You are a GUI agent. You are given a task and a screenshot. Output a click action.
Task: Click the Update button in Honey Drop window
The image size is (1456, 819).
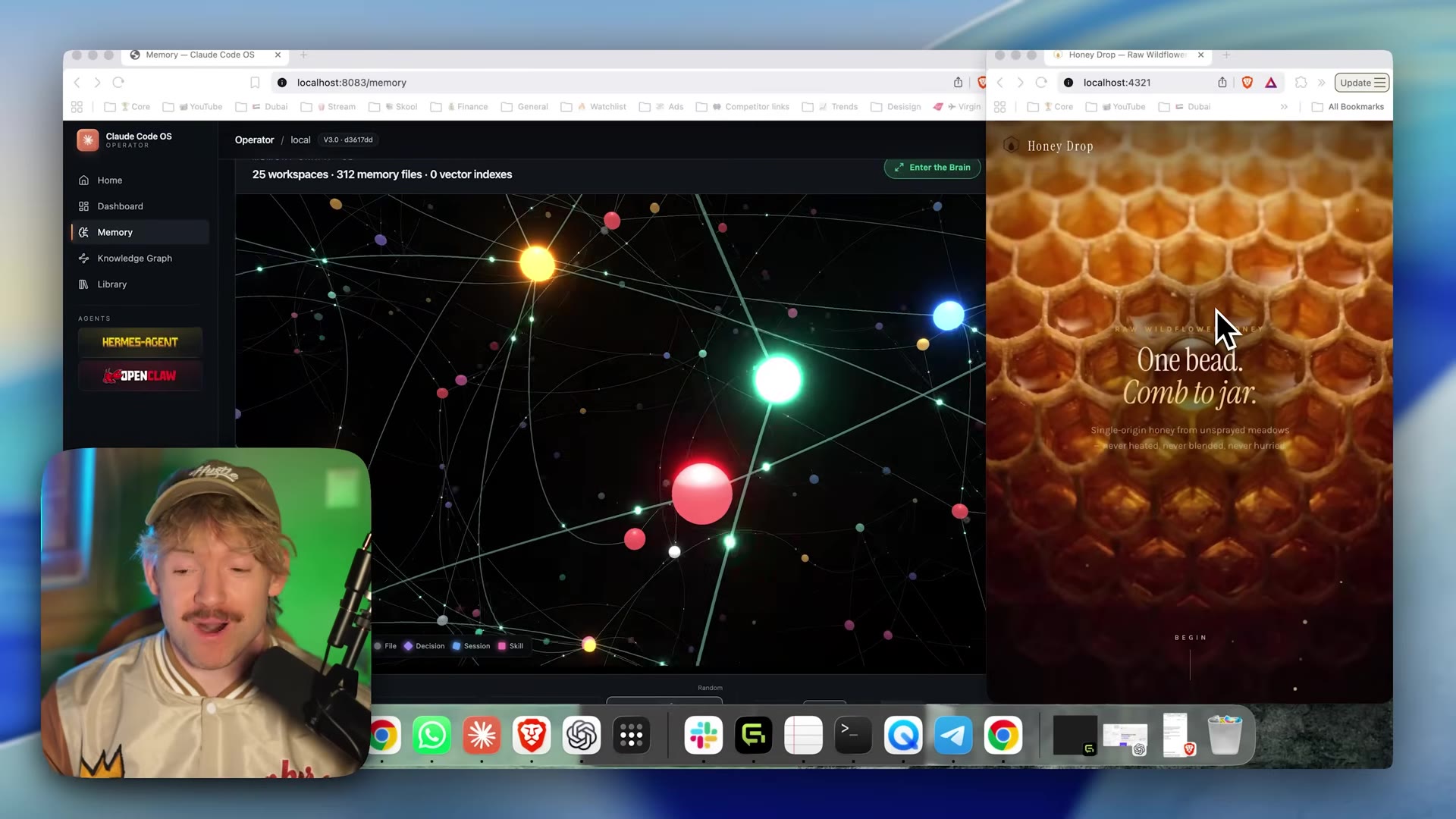pos(1361,83)
